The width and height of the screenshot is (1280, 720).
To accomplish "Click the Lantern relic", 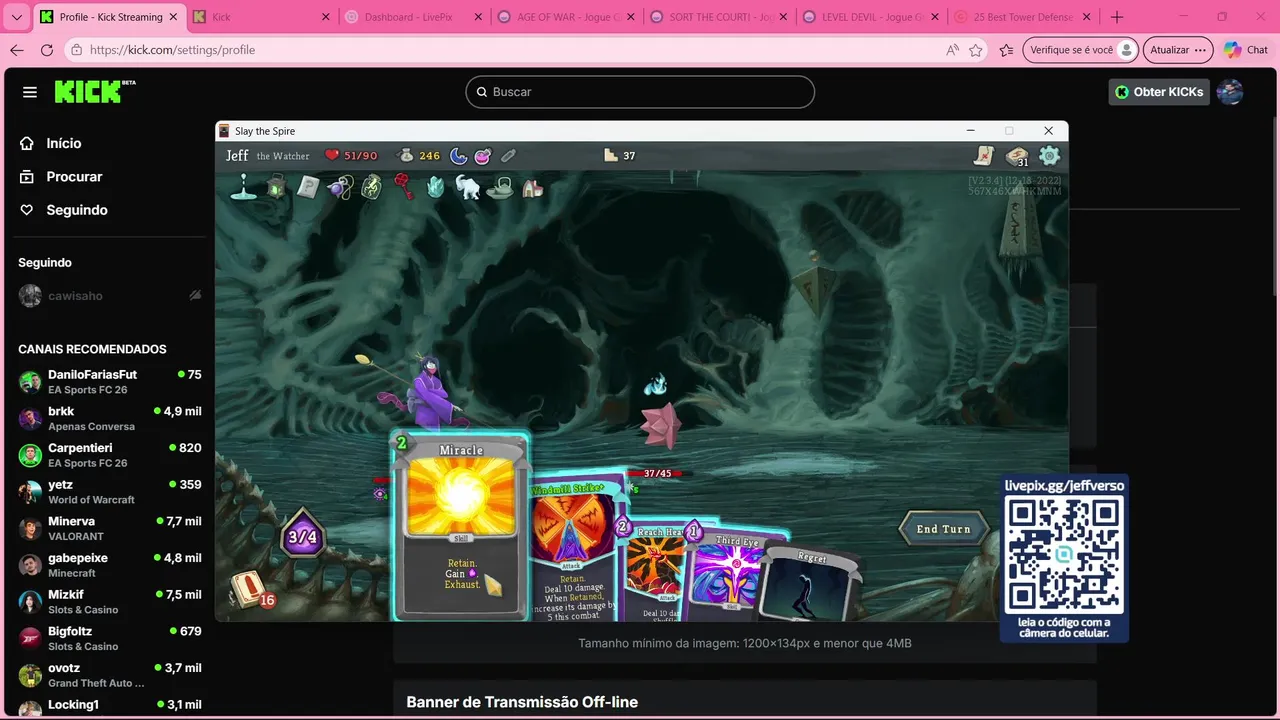I will point(276,186).
